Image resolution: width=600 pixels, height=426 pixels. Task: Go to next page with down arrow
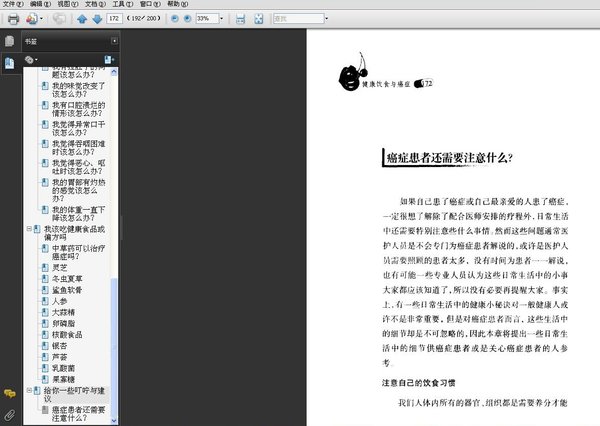coord(97,19)
